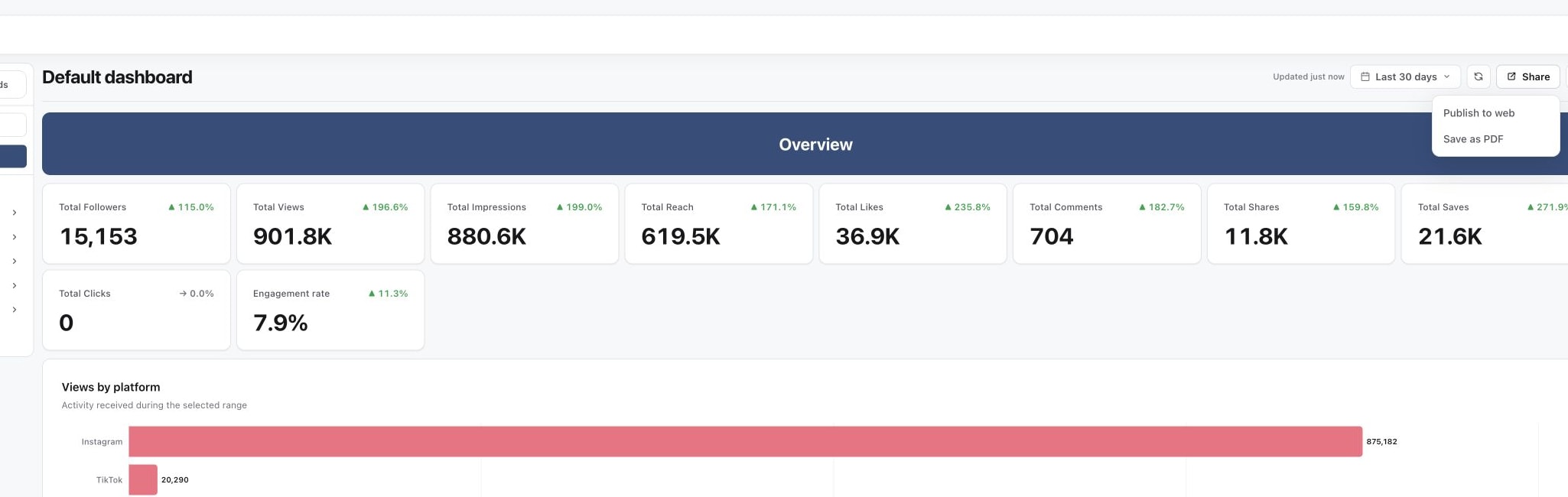This screenshot has height=497, width=1568.
Task: Click the 36.9K Total Likes value
Action: coord(867,236)
